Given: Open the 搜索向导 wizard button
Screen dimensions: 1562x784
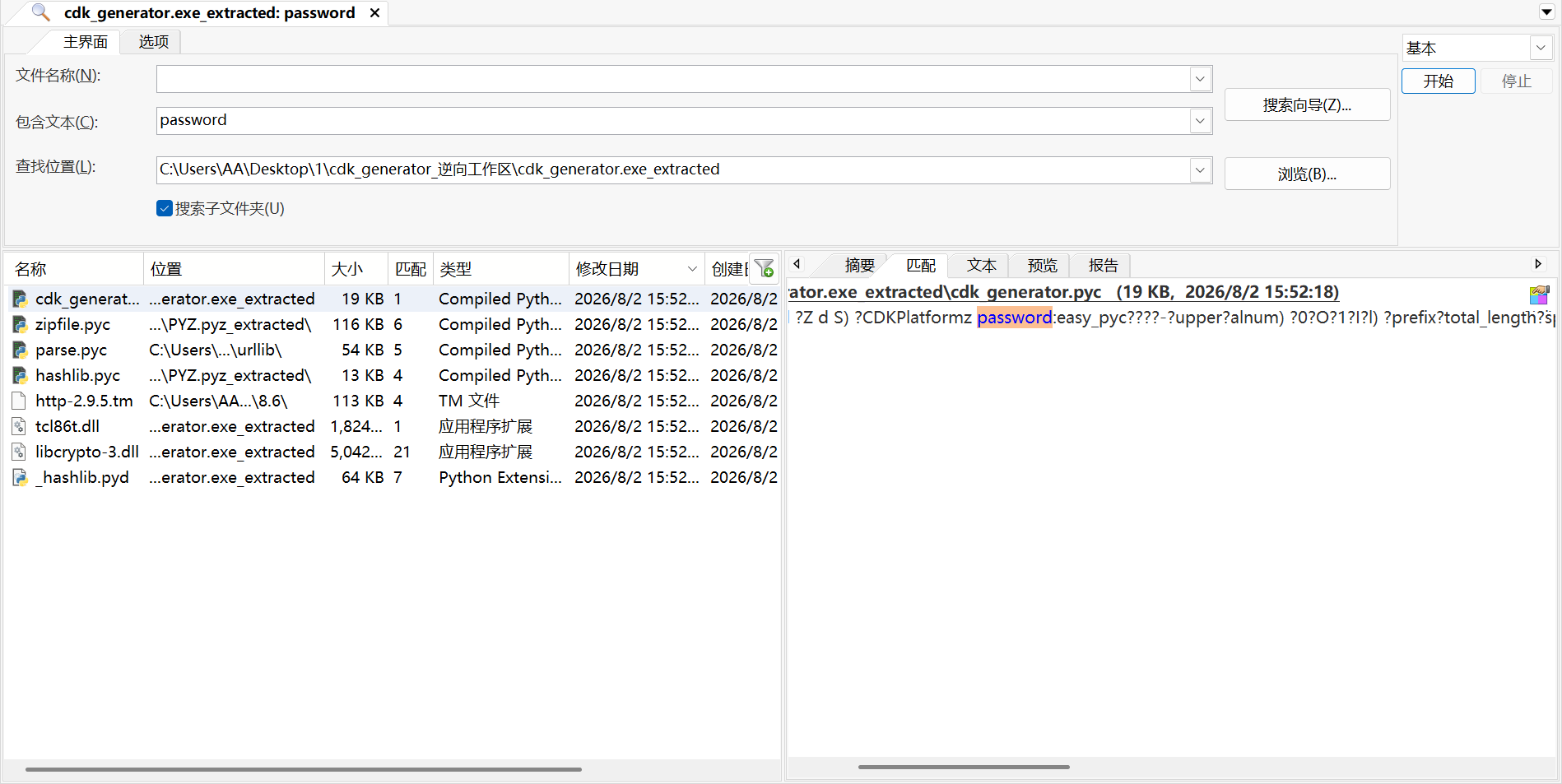Looking at the screenshot, I should tap(1307, 105).
